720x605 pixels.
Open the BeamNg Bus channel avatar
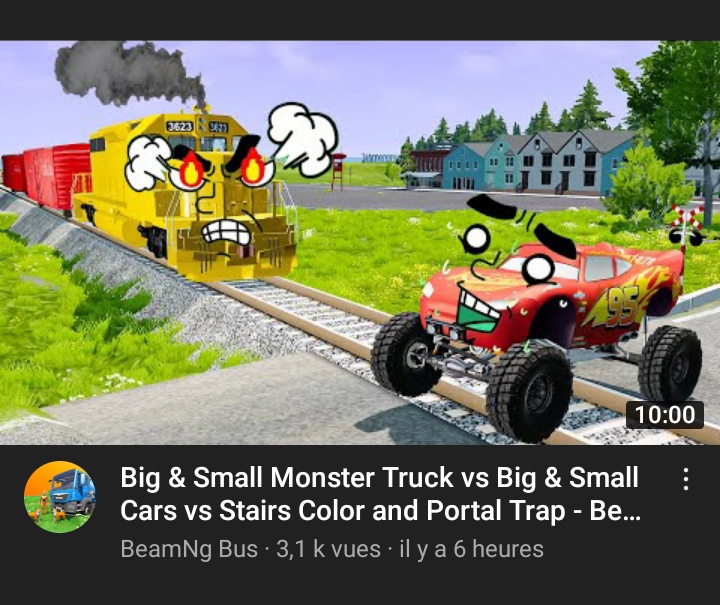click(x=60, y=497)
